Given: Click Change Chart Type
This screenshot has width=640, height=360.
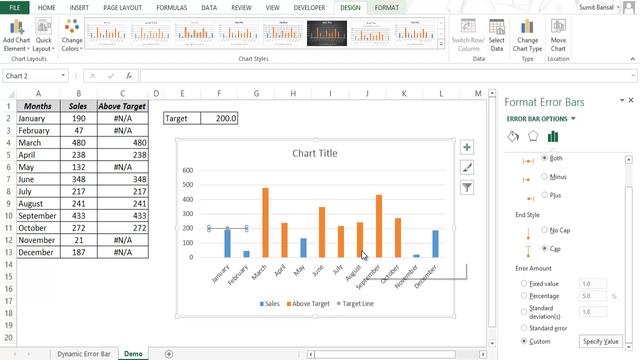Looking at the screenshot, I should coord(527,36).
